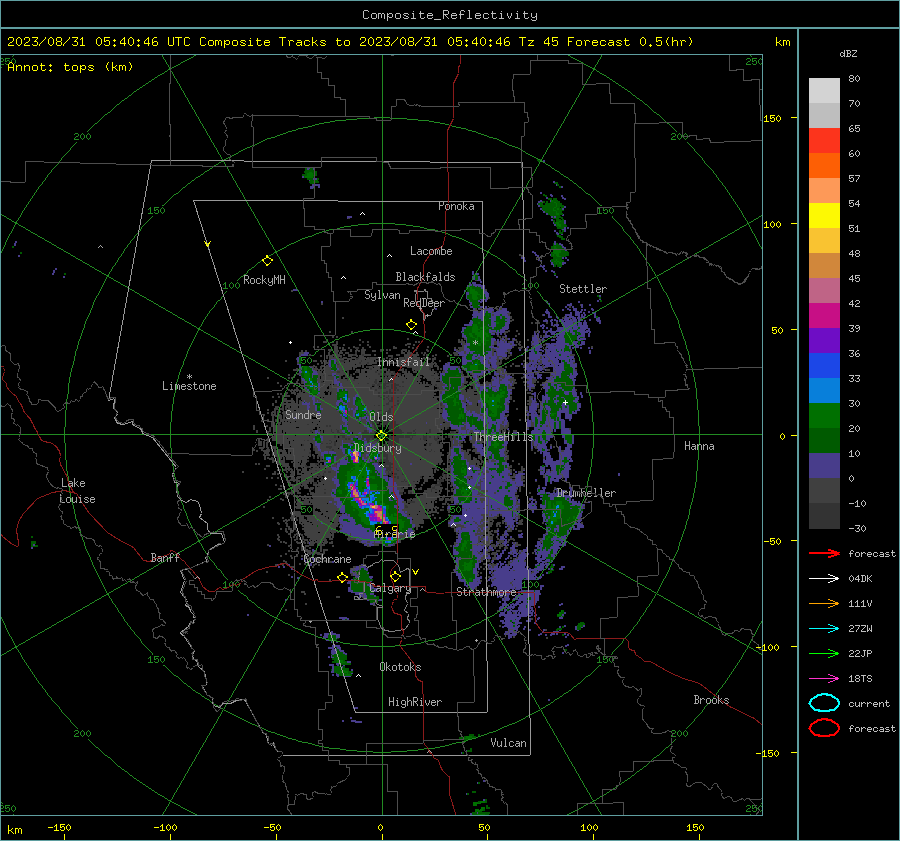This screenshot has width=900, height=841.
Task: Click the magenta 18TS arrow legend icon
Action: pos(824,679)
